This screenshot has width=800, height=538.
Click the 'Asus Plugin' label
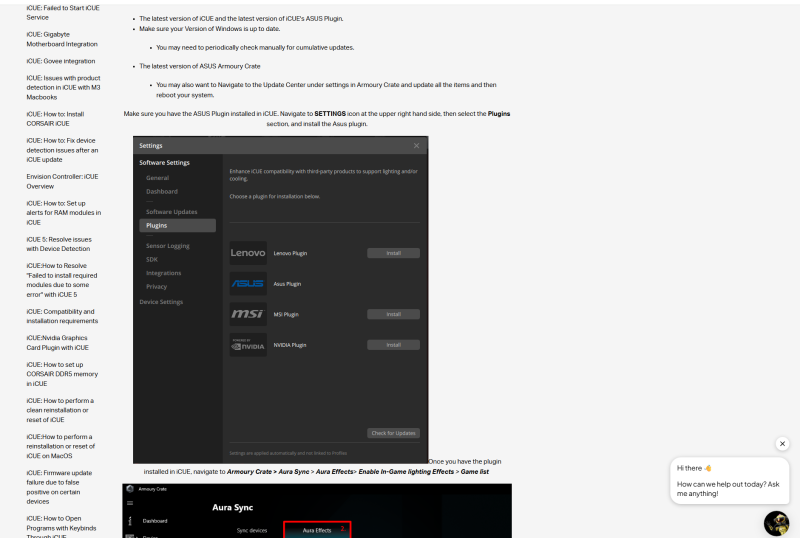click(x=287, y=284)
